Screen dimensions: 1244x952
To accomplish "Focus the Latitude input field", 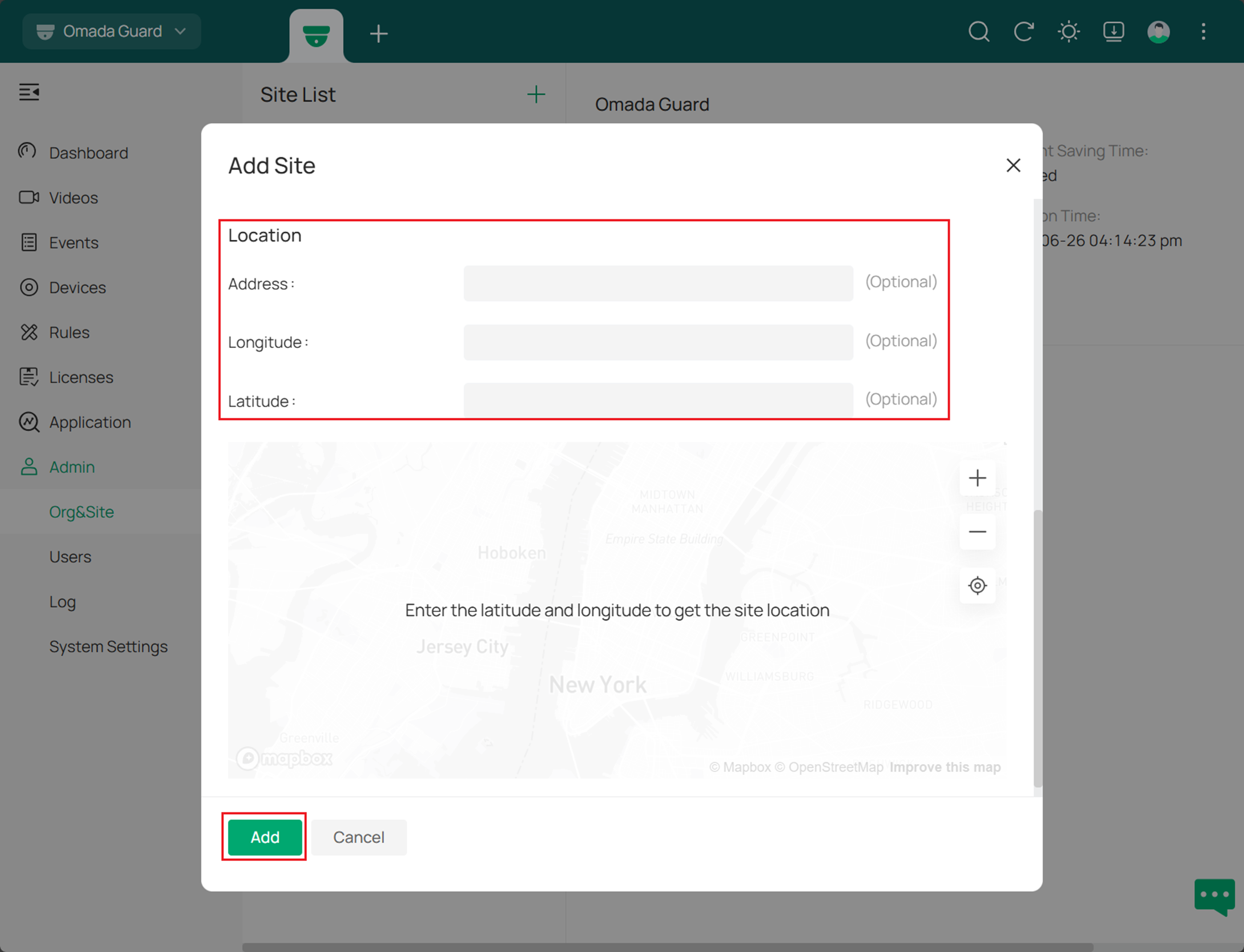I will coord(658,401).
